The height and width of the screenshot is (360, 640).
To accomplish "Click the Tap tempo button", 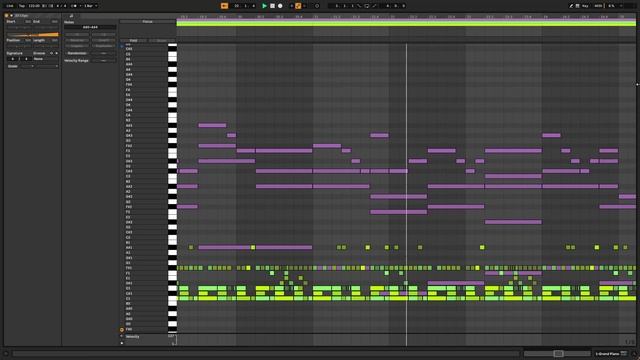I will click(x=22, y=6).
